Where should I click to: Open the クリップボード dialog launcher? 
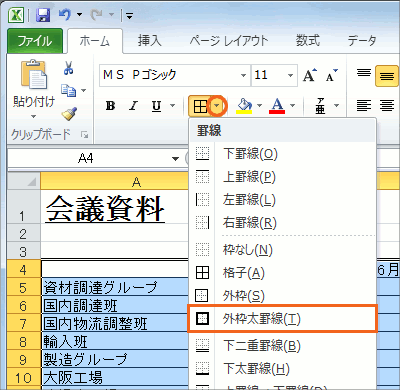coord(85,135)
